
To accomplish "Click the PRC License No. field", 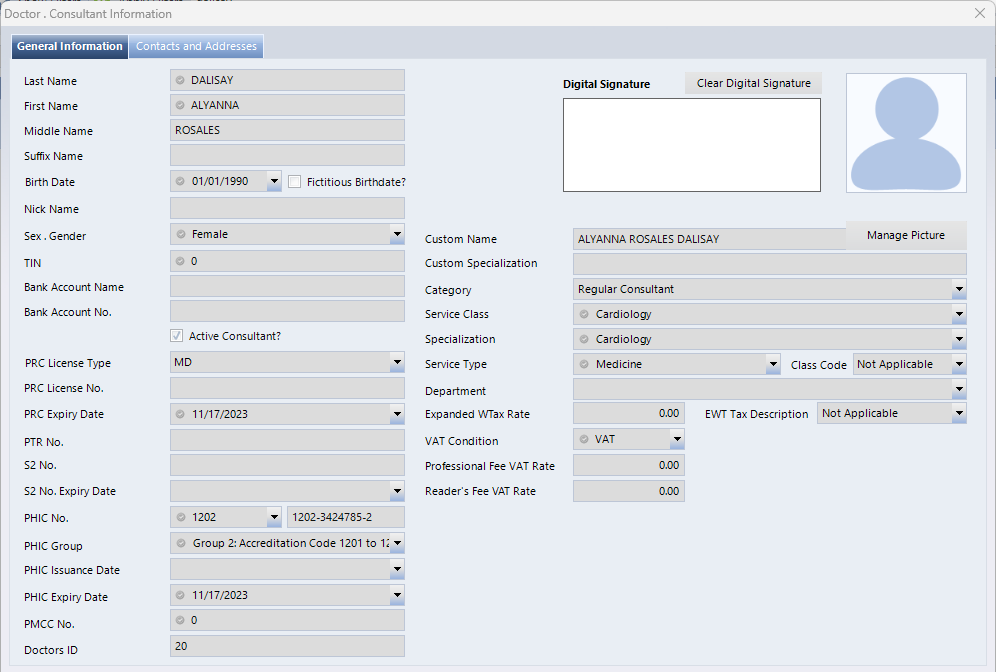I will tap(287, 388).
